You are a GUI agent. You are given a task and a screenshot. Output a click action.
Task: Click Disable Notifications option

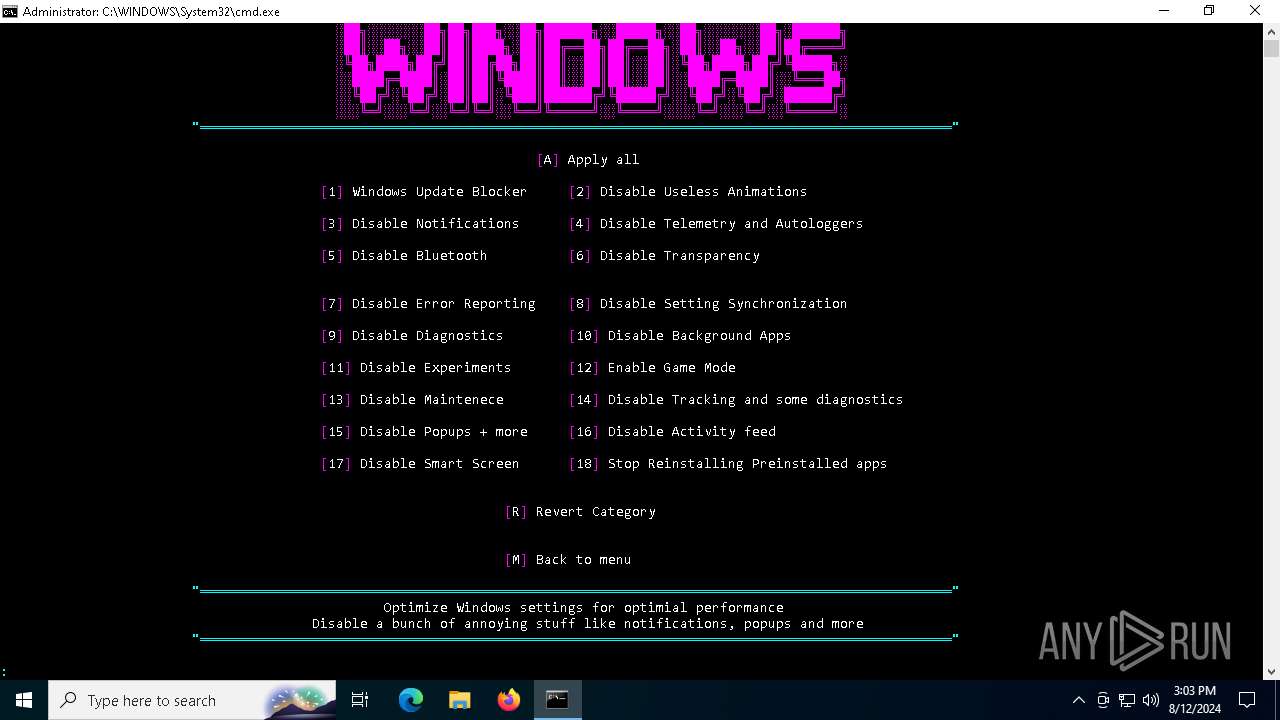pos(420,223)
